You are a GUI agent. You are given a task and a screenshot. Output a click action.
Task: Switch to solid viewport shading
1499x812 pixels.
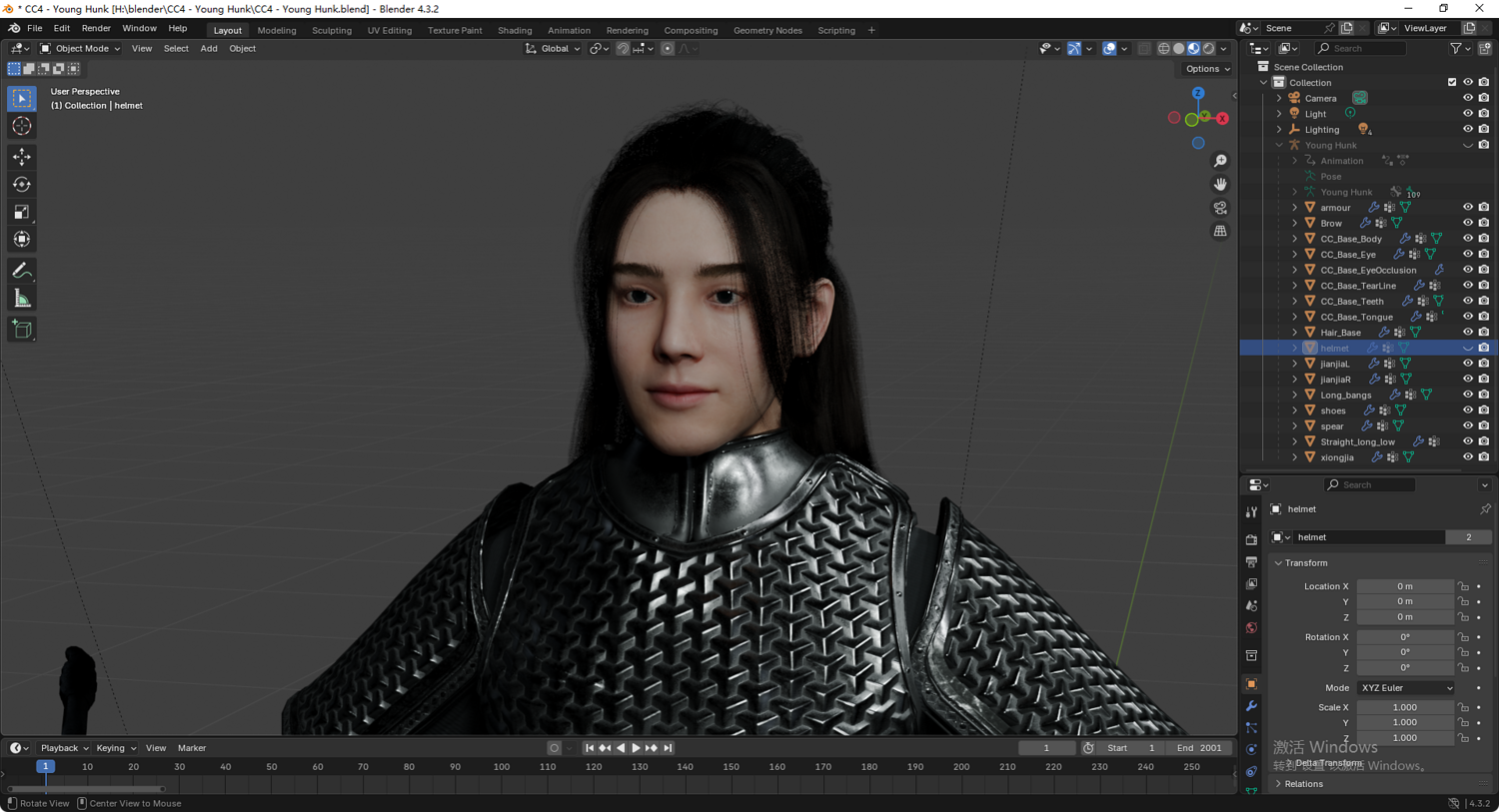pos(1179,48)
